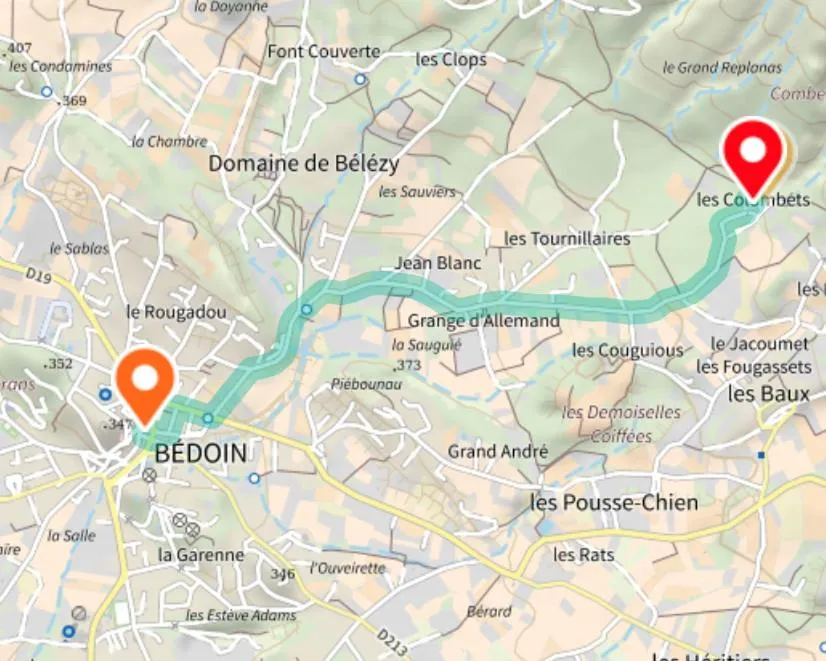Click the D213 road label
The width and height of the screenshot is (826, 661).
click(393, 643)
